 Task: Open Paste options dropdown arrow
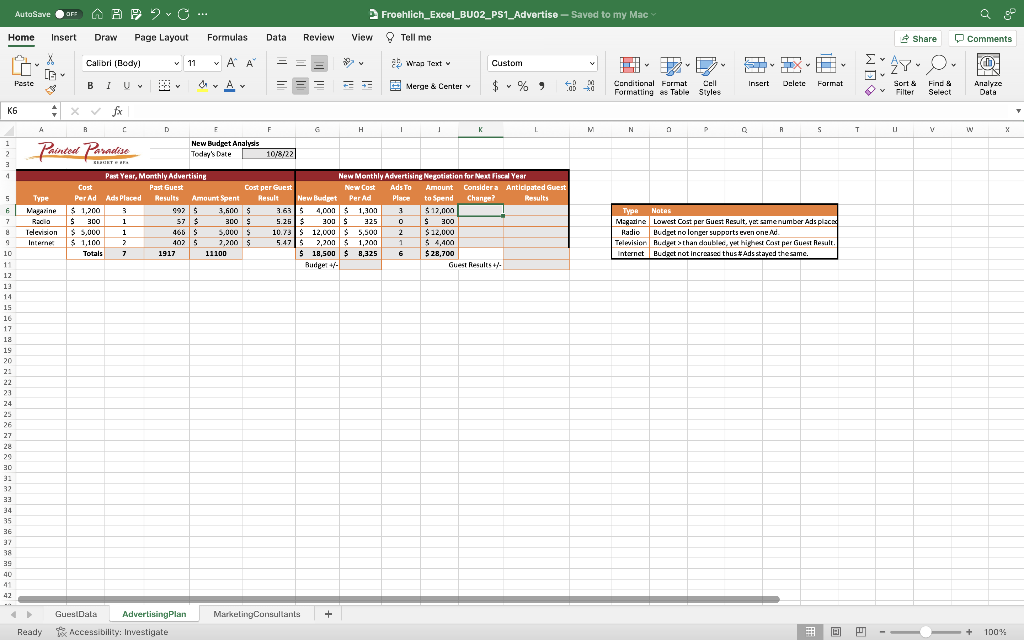tap(37, 65)
